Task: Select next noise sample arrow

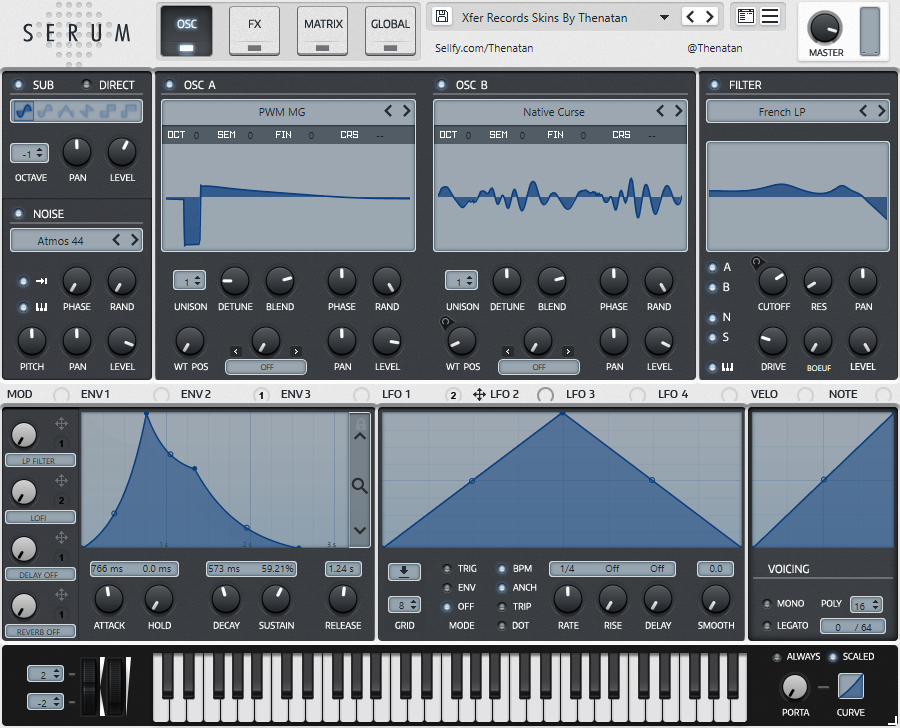Action: pos(134,240)
